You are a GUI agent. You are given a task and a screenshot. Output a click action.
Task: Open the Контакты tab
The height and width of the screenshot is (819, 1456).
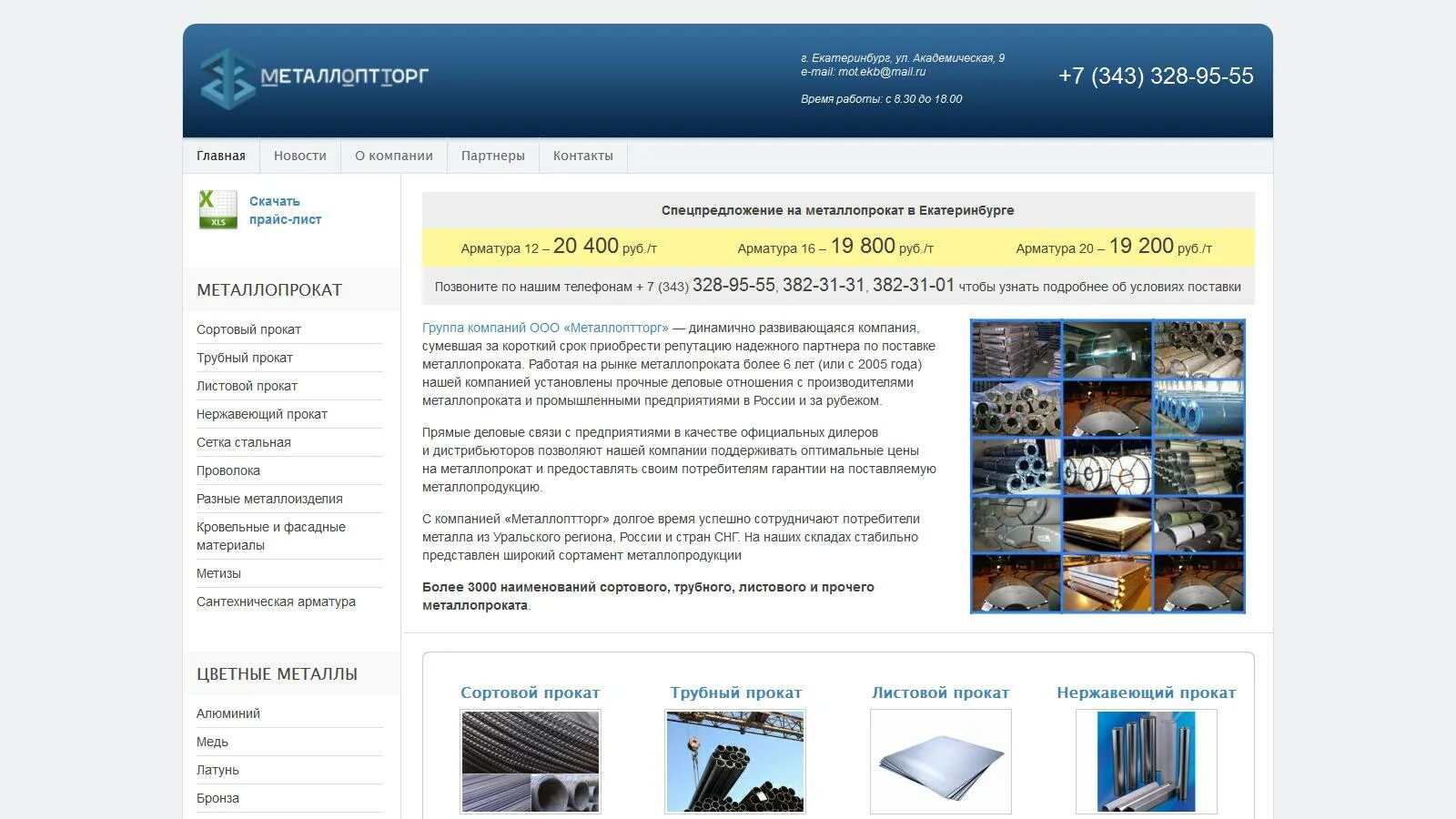583,156
